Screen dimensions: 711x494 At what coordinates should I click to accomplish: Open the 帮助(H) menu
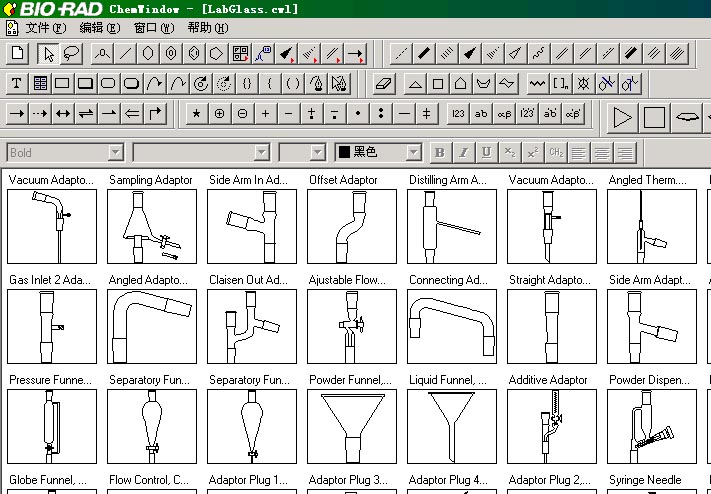pyautogui.click(x=205, y=27)
